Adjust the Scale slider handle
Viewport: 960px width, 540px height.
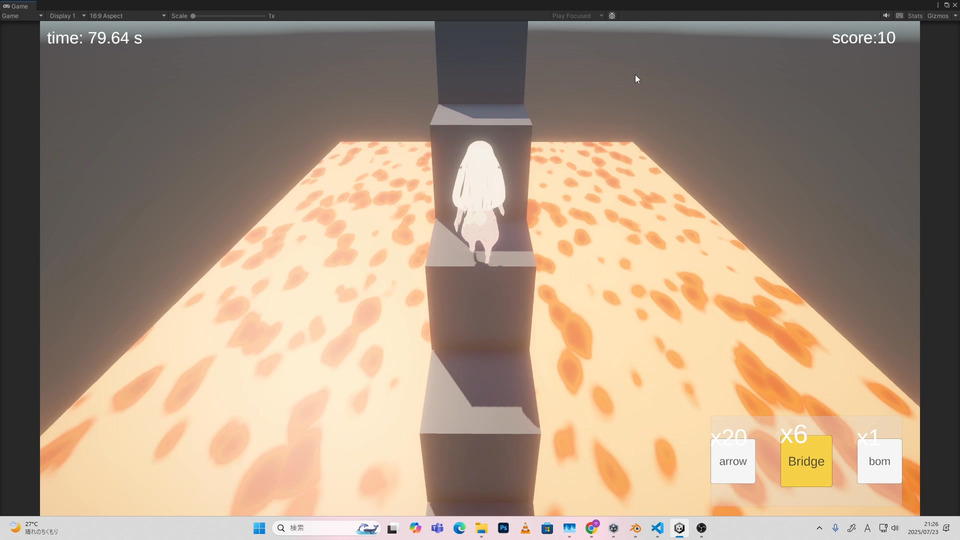(x=193, y=16)
